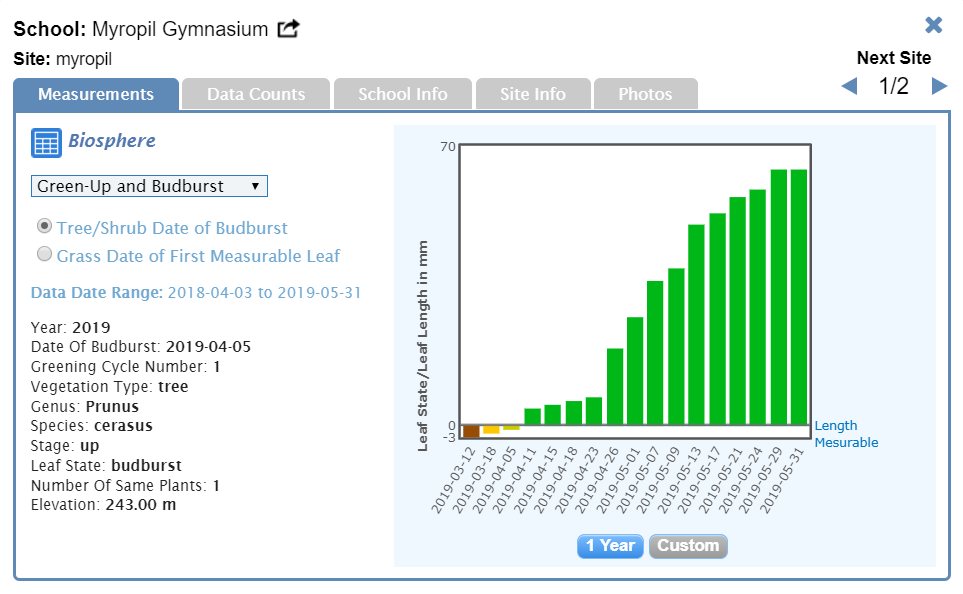The width and height of the screenshot is (963, 594).
Task: Go to next site using right arrow
Action: [x=939, y=87]
